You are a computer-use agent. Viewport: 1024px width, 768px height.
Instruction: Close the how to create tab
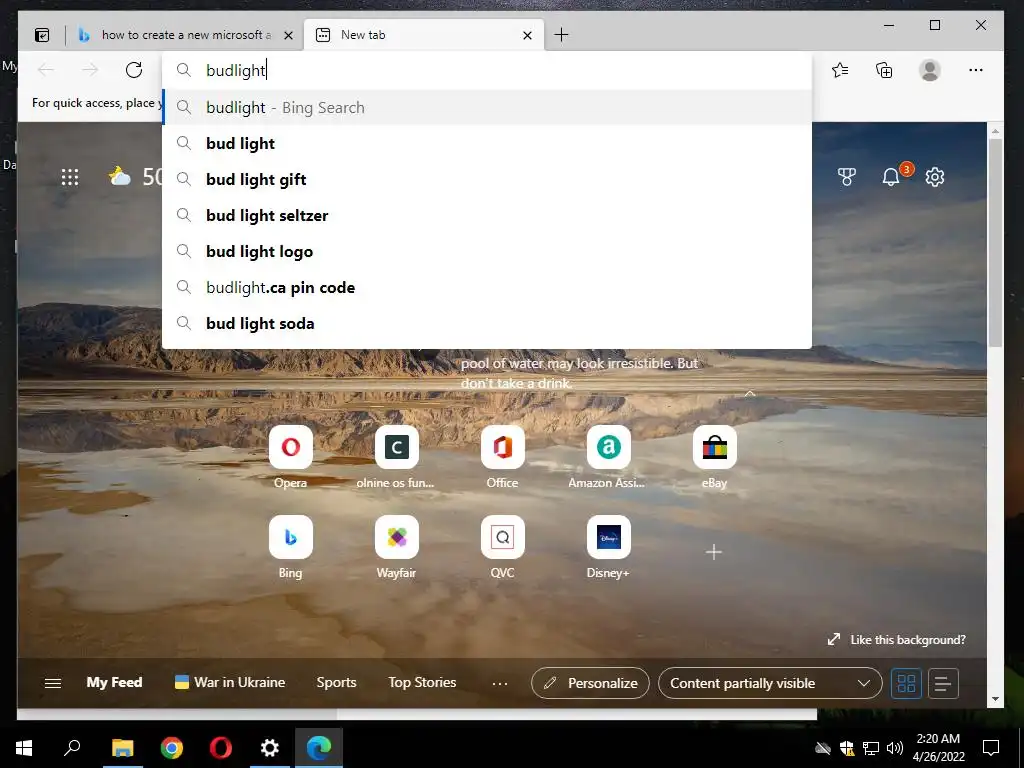(x=288, y=35)
